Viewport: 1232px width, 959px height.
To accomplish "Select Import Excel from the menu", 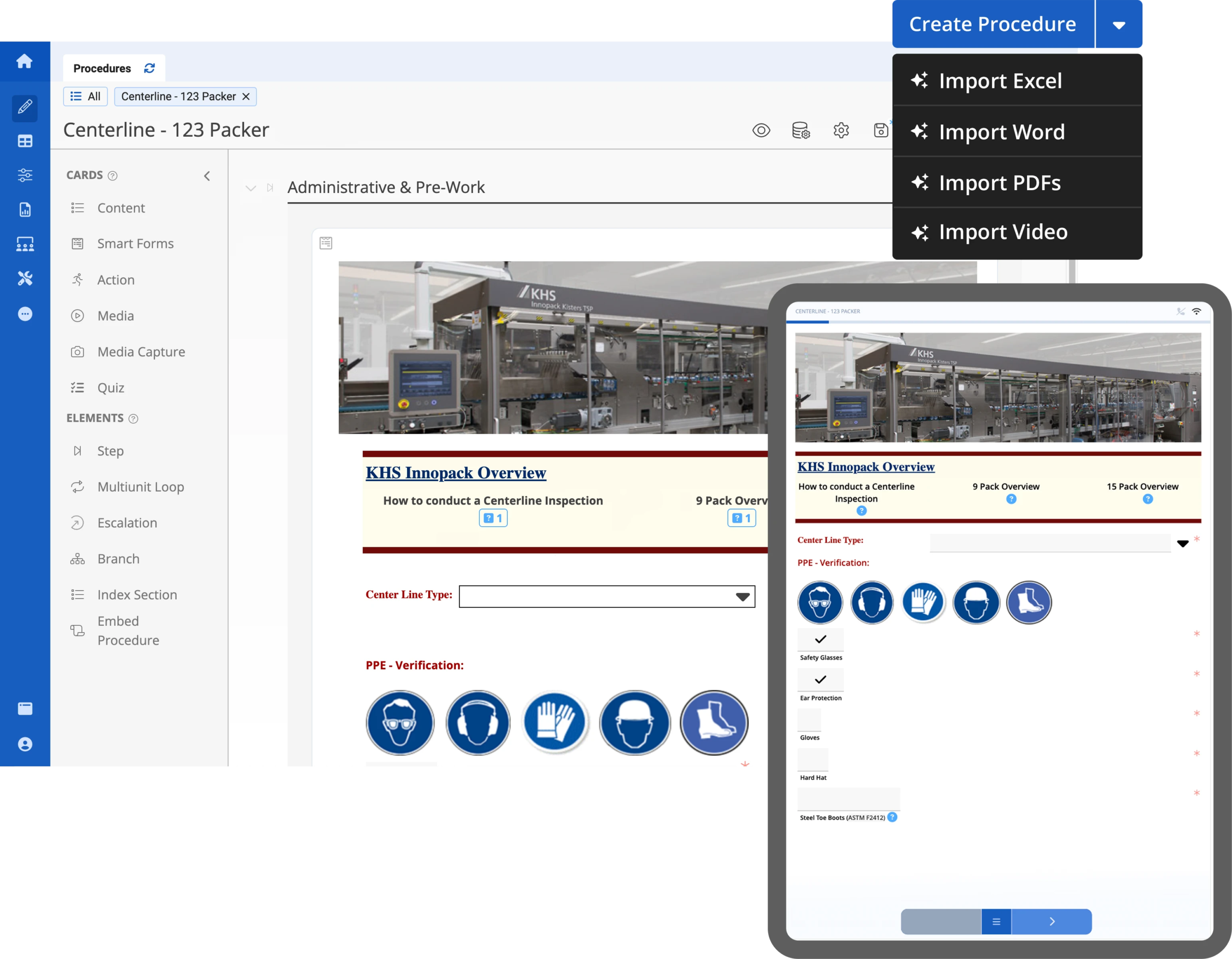I will point(1001,81).
